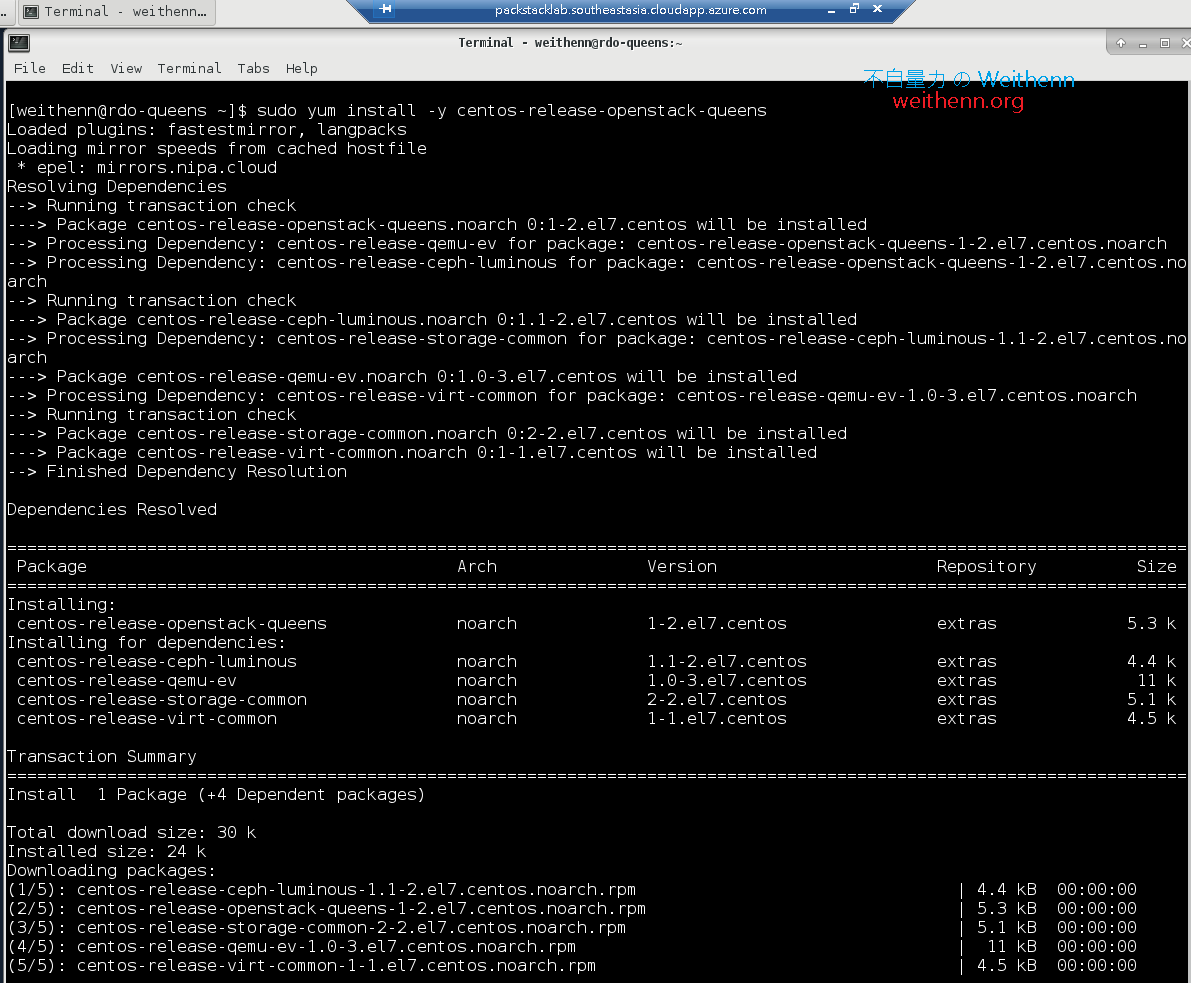Image resolution: width=1191 pixels, height=983 pixels.
Task: Click the restore icon on the connection bar
Action: (x=854, y=10)
